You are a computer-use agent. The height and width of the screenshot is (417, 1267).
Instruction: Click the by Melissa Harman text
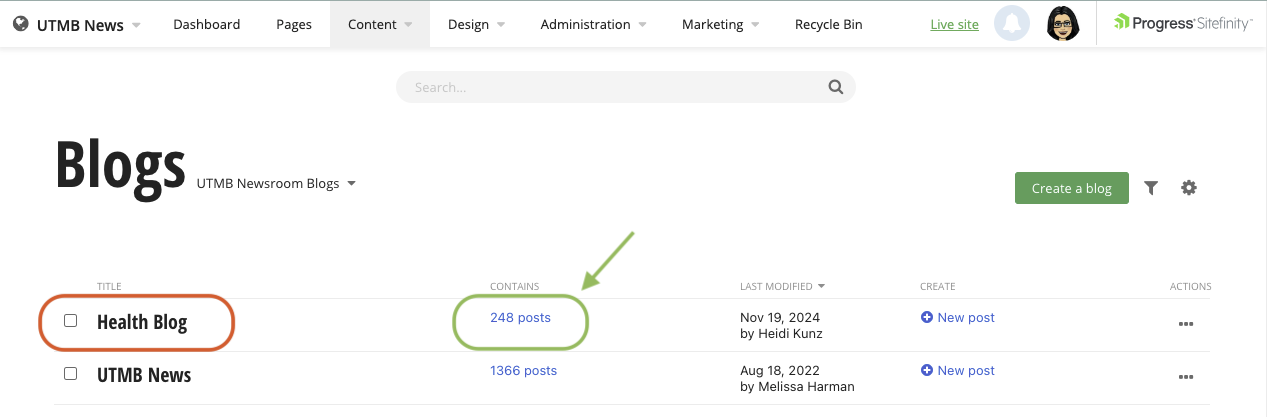pos(797,386)
